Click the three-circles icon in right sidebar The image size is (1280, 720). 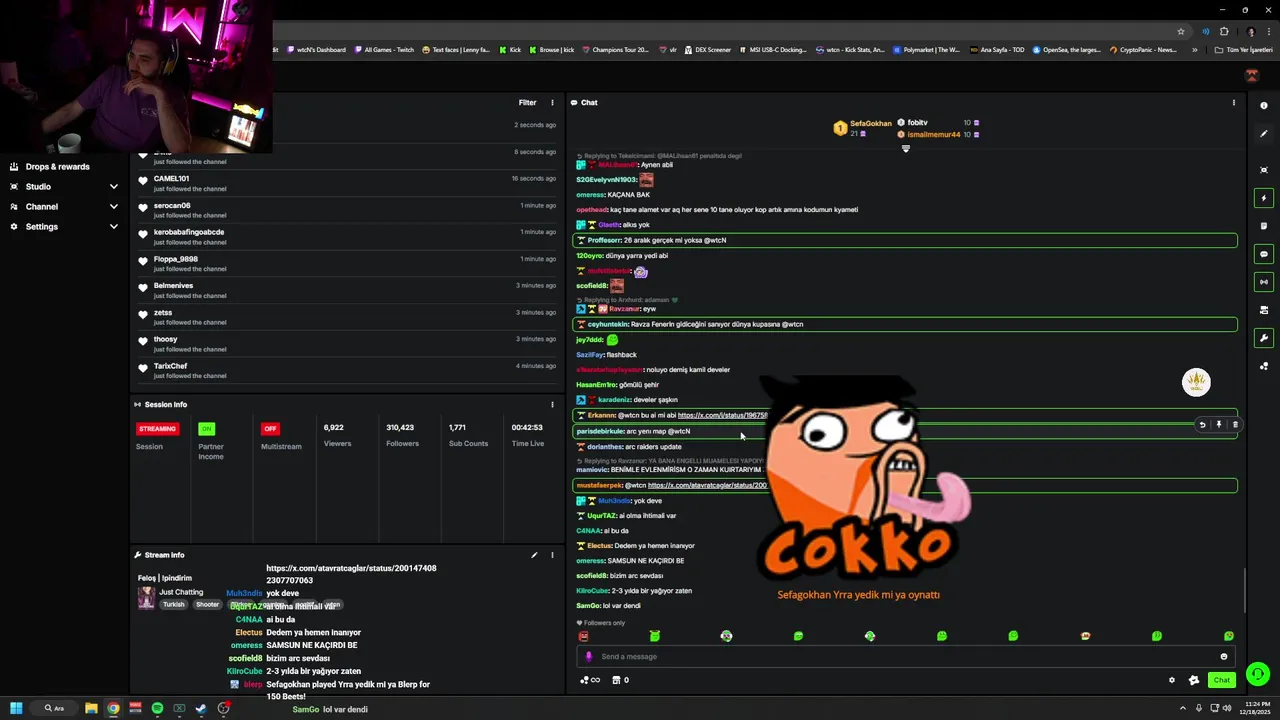(x=1264, y=366)
